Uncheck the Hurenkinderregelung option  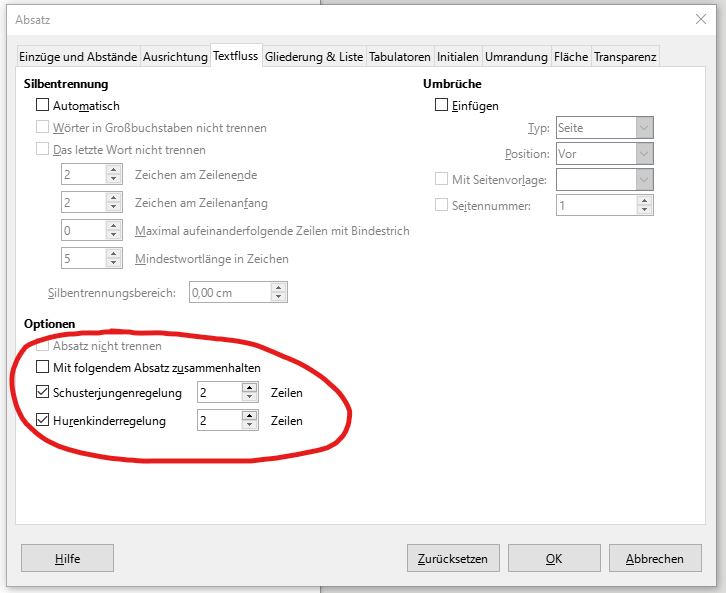pyautogui.click(x=42, y=421)
